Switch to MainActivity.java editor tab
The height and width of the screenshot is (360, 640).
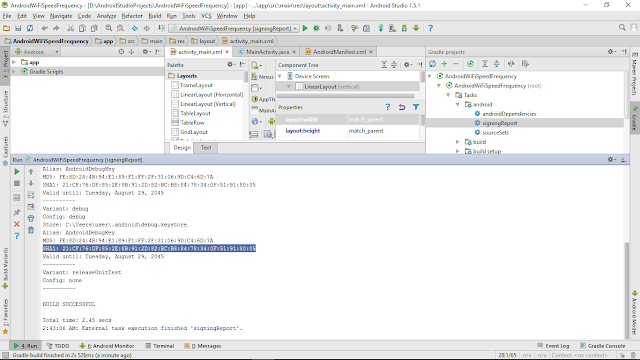coord(267,52)
